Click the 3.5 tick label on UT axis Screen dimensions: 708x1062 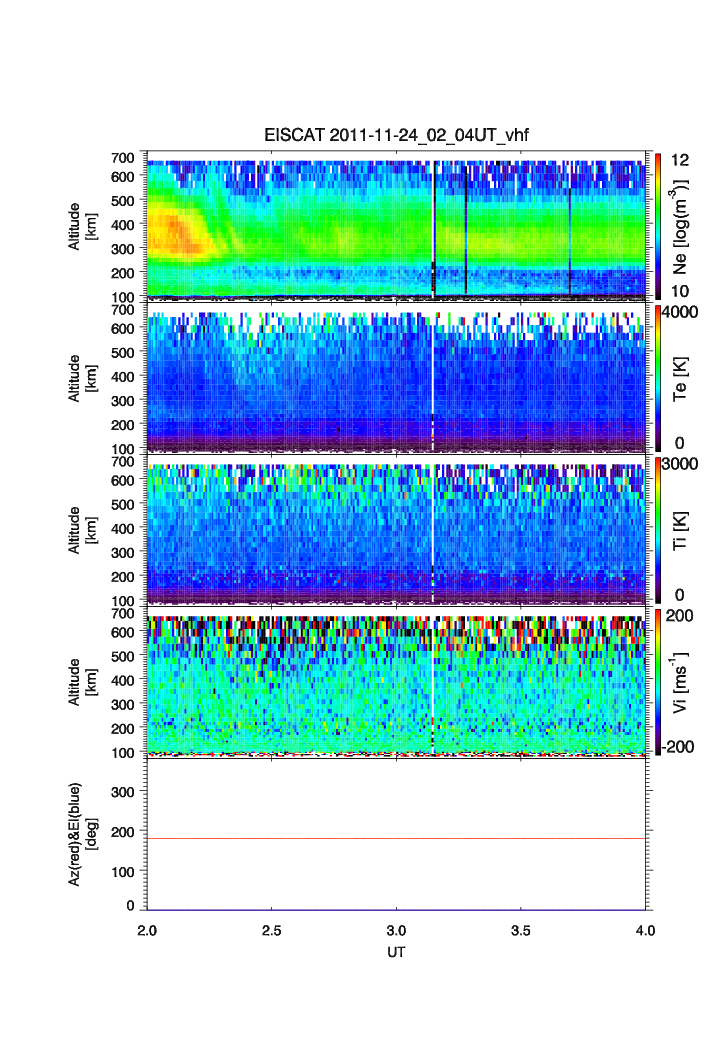520,930
